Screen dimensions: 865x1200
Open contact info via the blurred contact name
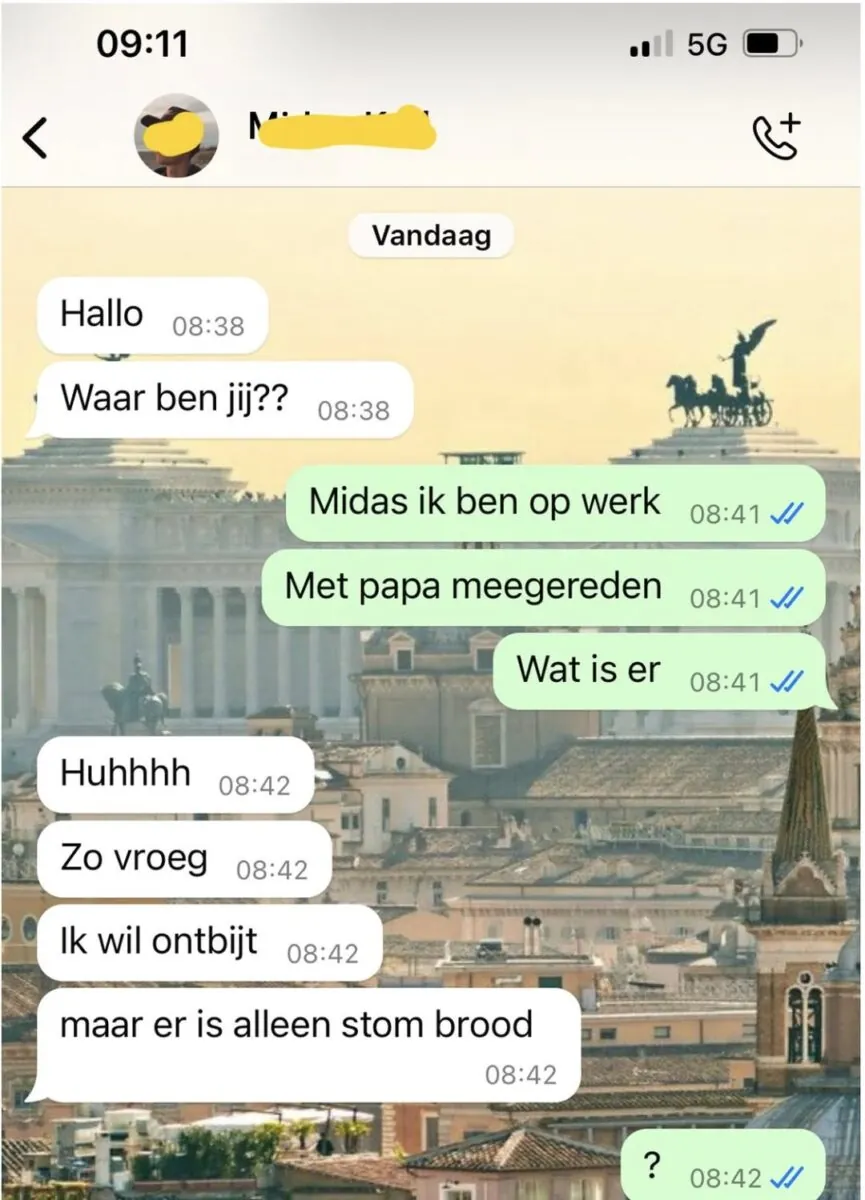click(340, 130)
